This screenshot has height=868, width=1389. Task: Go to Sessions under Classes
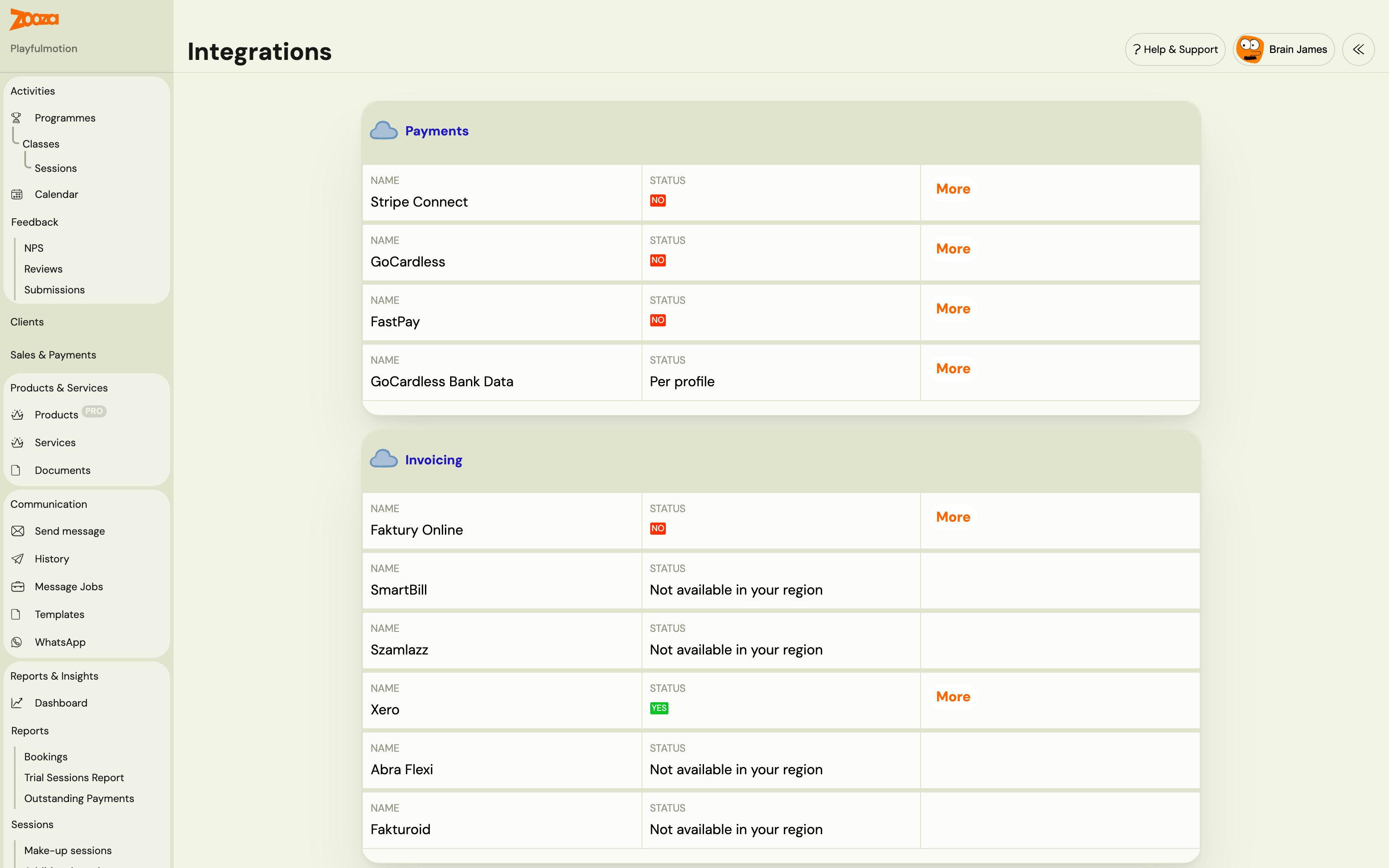[x=56, y=168]
